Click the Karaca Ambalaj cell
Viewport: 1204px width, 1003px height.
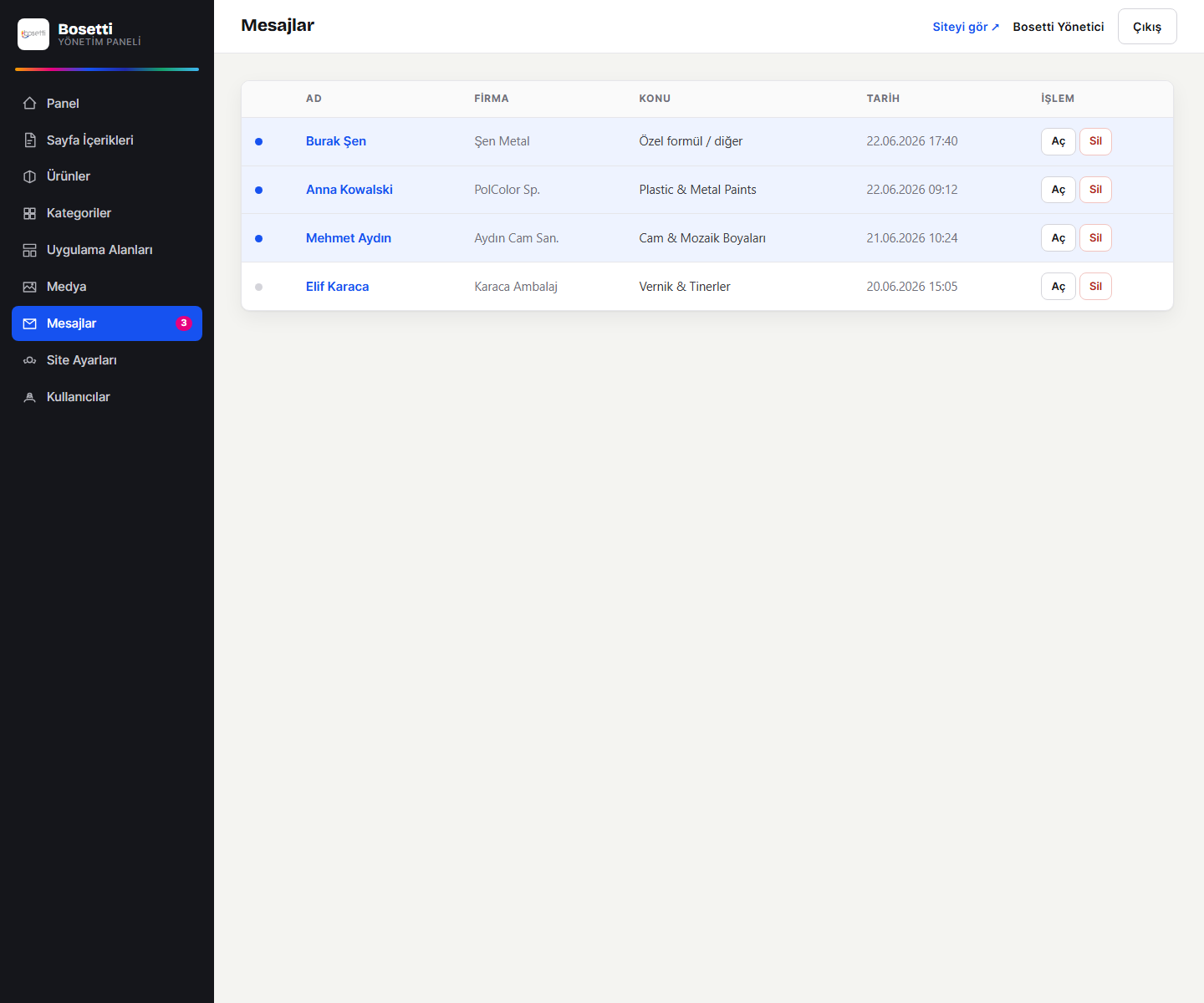(x=516, y=287)
